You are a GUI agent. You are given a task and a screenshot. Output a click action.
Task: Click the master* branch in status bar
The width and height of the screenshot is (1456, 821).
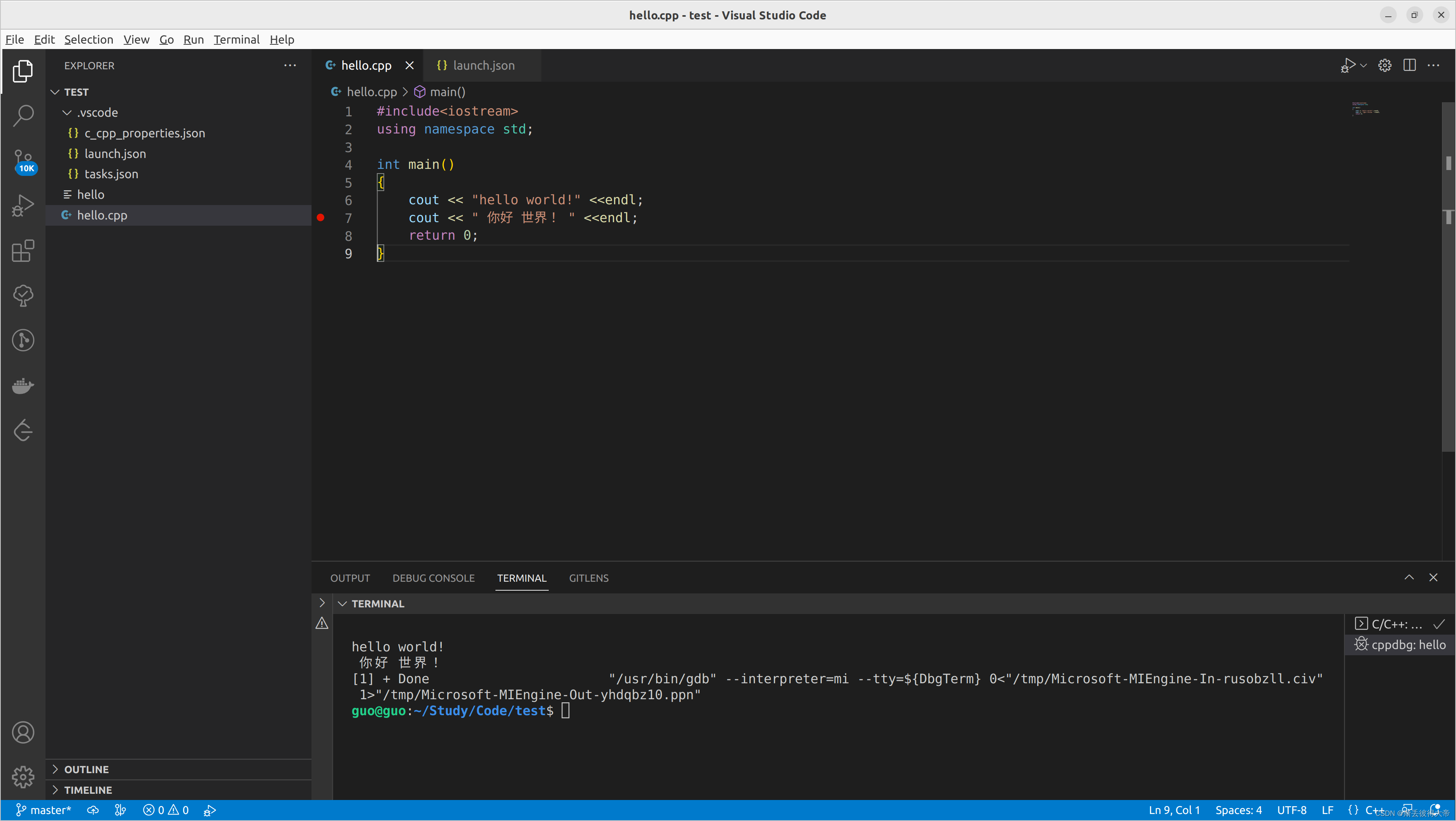(44, 810)
